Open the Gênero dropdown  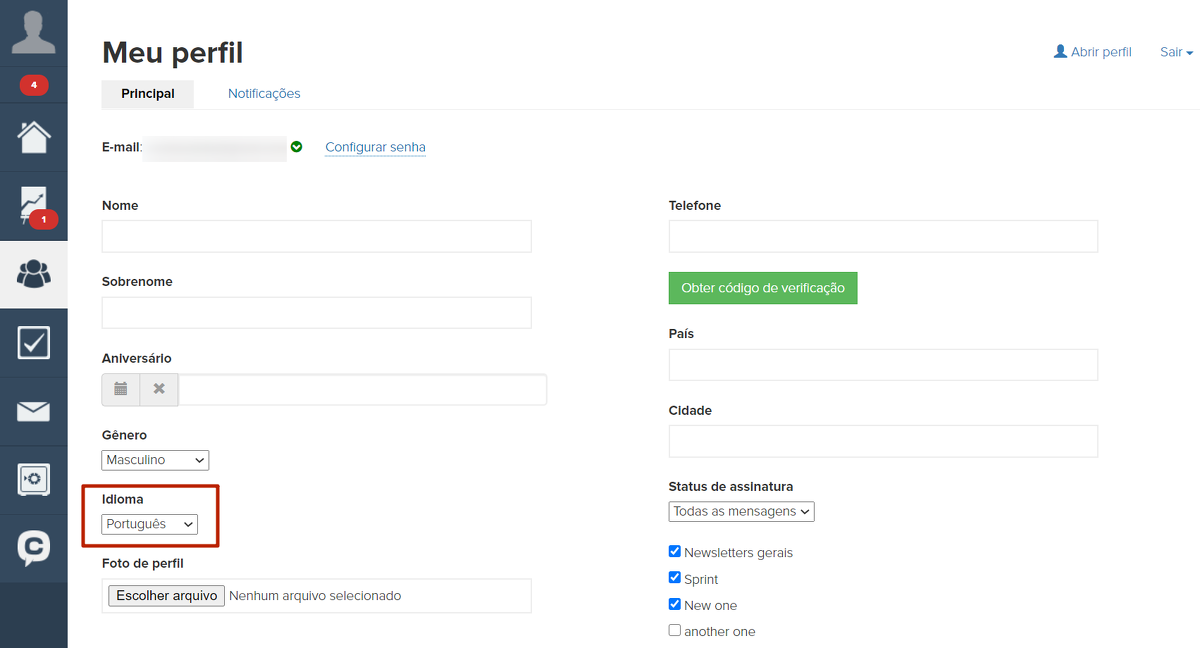click(155, 460)
